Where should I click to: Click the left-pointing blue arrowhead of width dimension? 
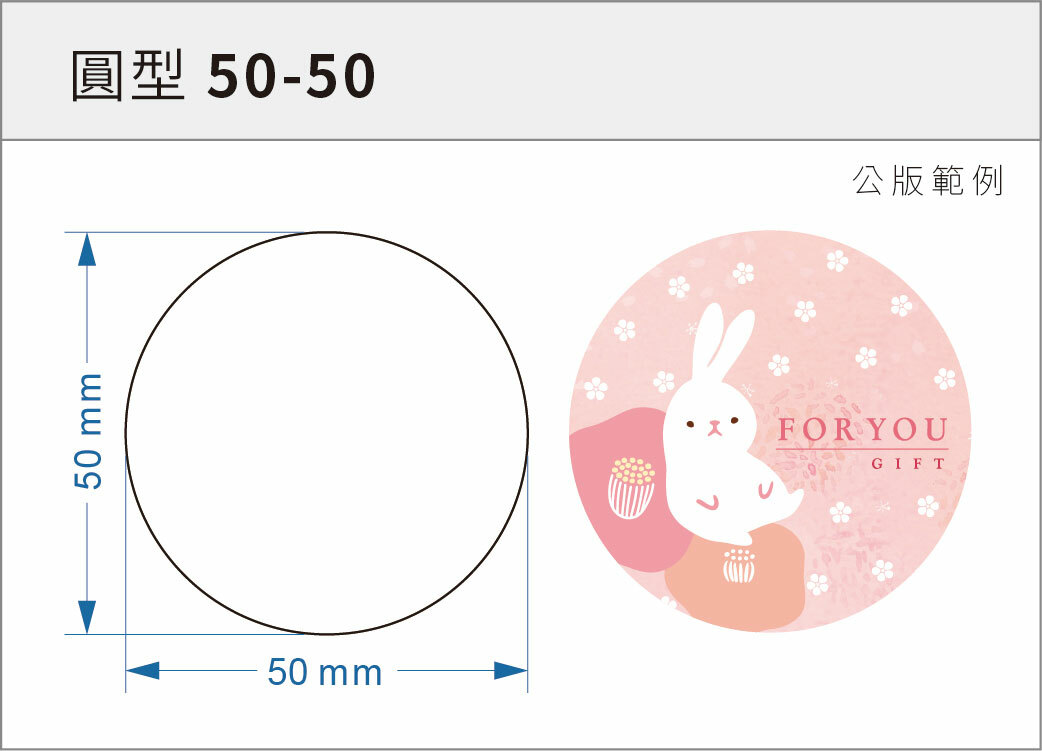pos(142,671)
